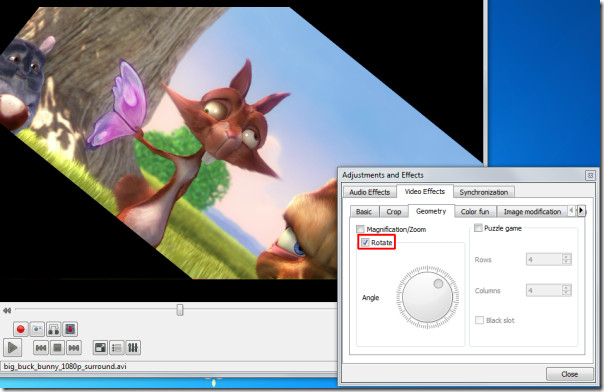Click the frame-by-frame button
The image size is (604, 392).
[70, 329]
